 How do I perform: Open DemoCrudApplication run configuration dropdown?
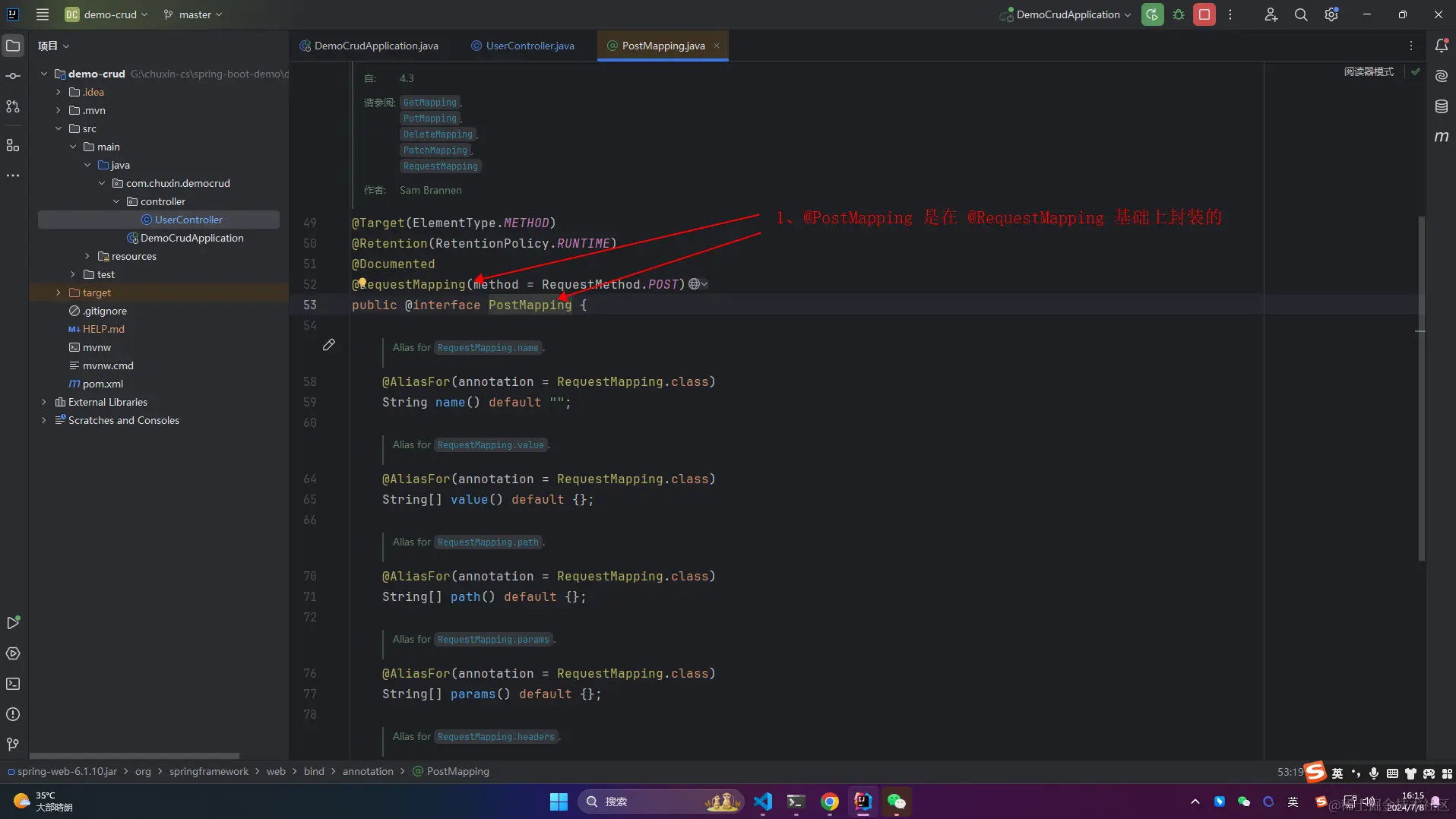click(x=1066, y=14)
